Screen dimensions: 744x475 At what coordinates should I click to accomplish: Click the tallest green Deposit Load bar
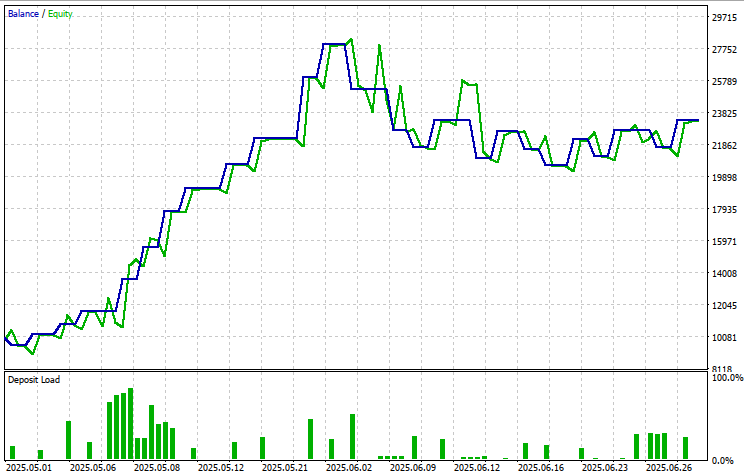click(x=130, y=424)
